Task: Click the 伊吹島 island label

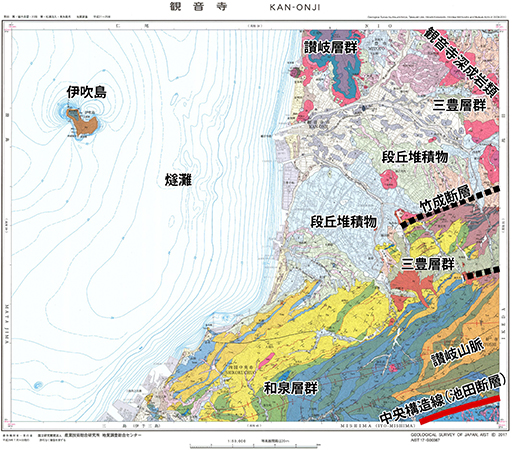Action: [87, 91]
